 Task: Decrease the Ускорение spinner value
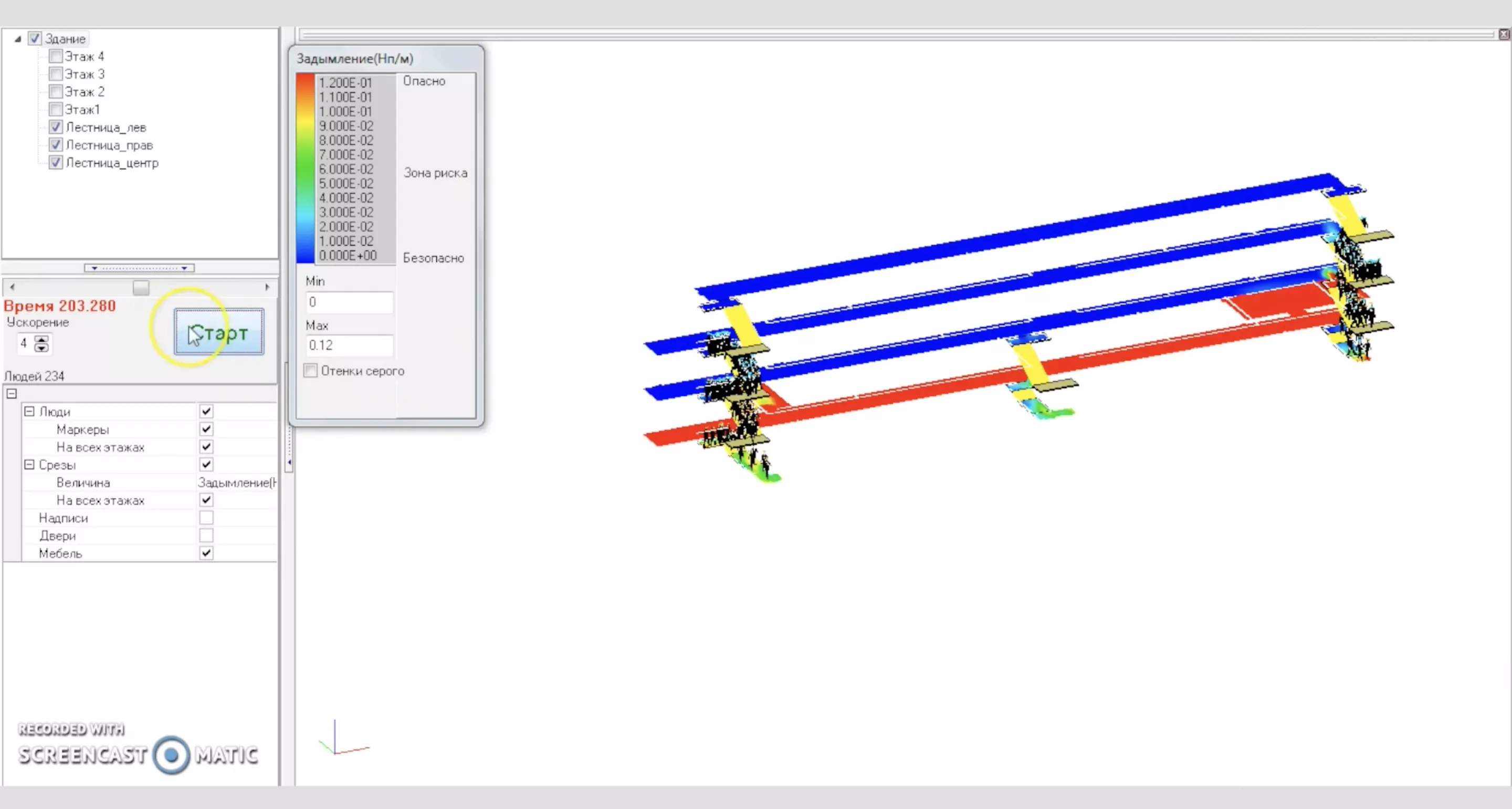pos(41,348)
